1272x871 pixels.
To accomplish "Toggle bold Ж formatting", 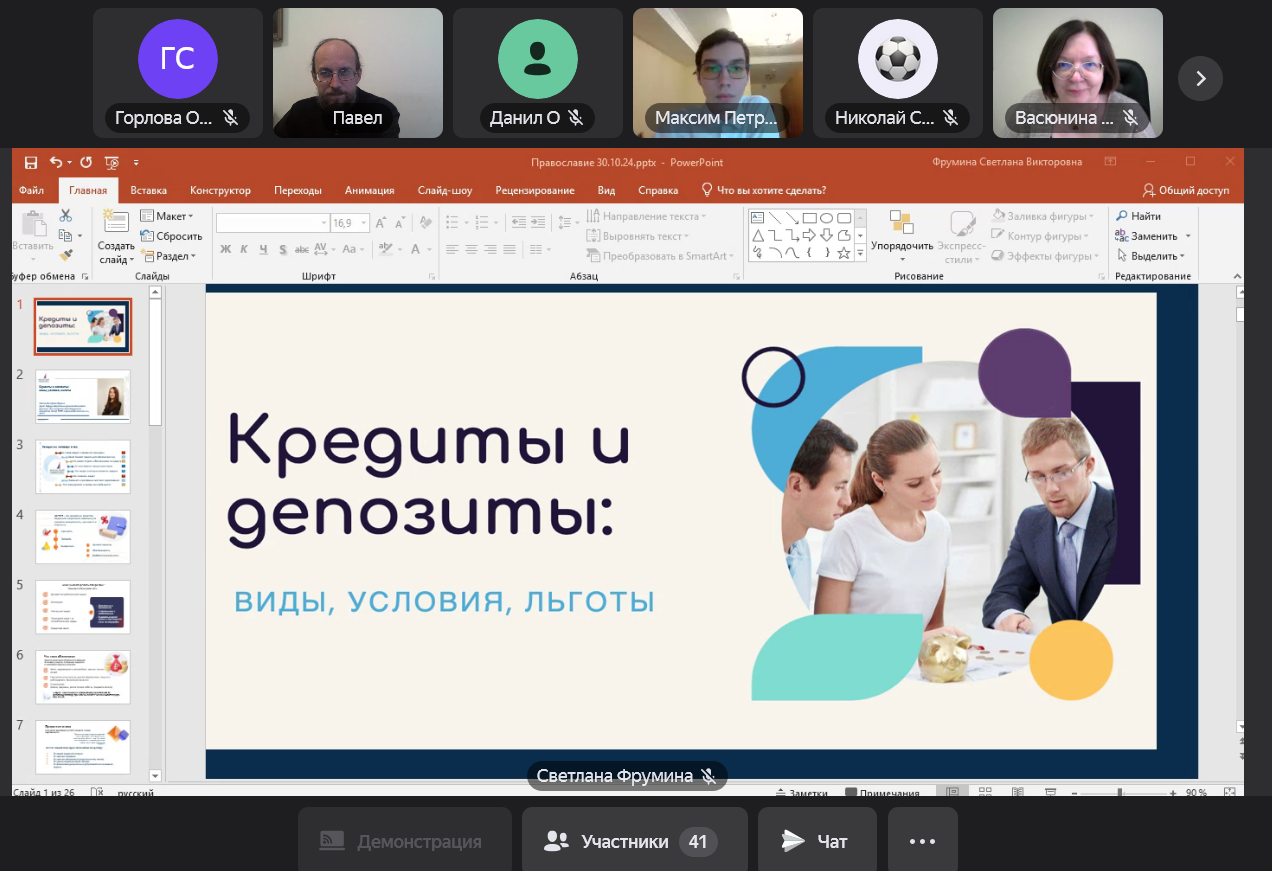I will pos(226,250).
